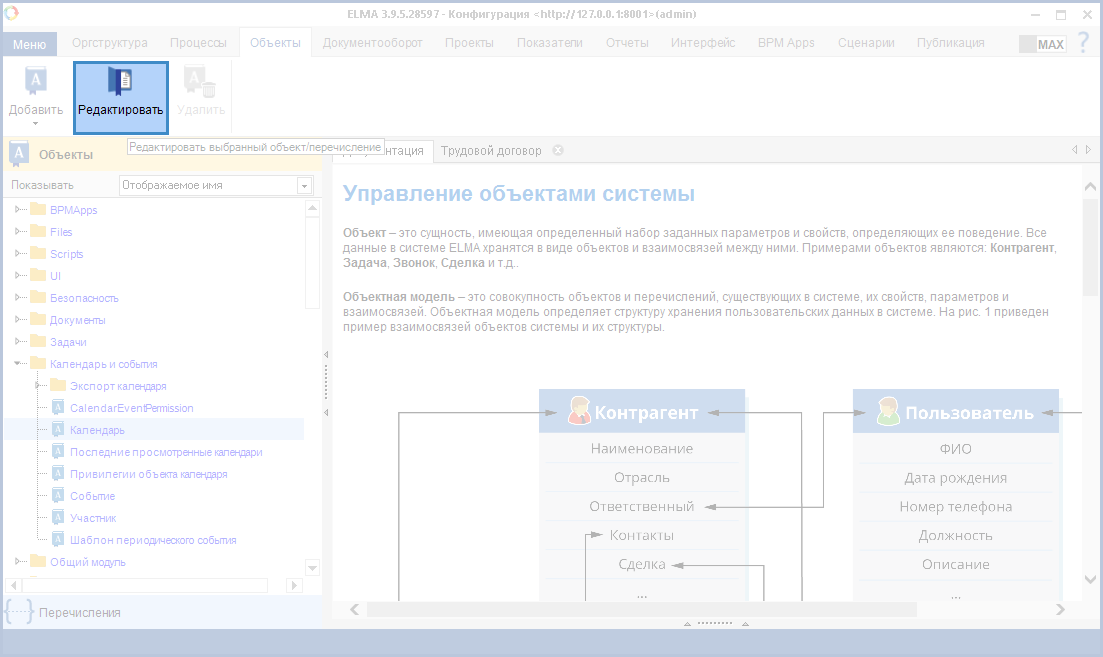Select the Участник object in tree
Viewport: 1103px width, 657px height.
coord(93,518)
